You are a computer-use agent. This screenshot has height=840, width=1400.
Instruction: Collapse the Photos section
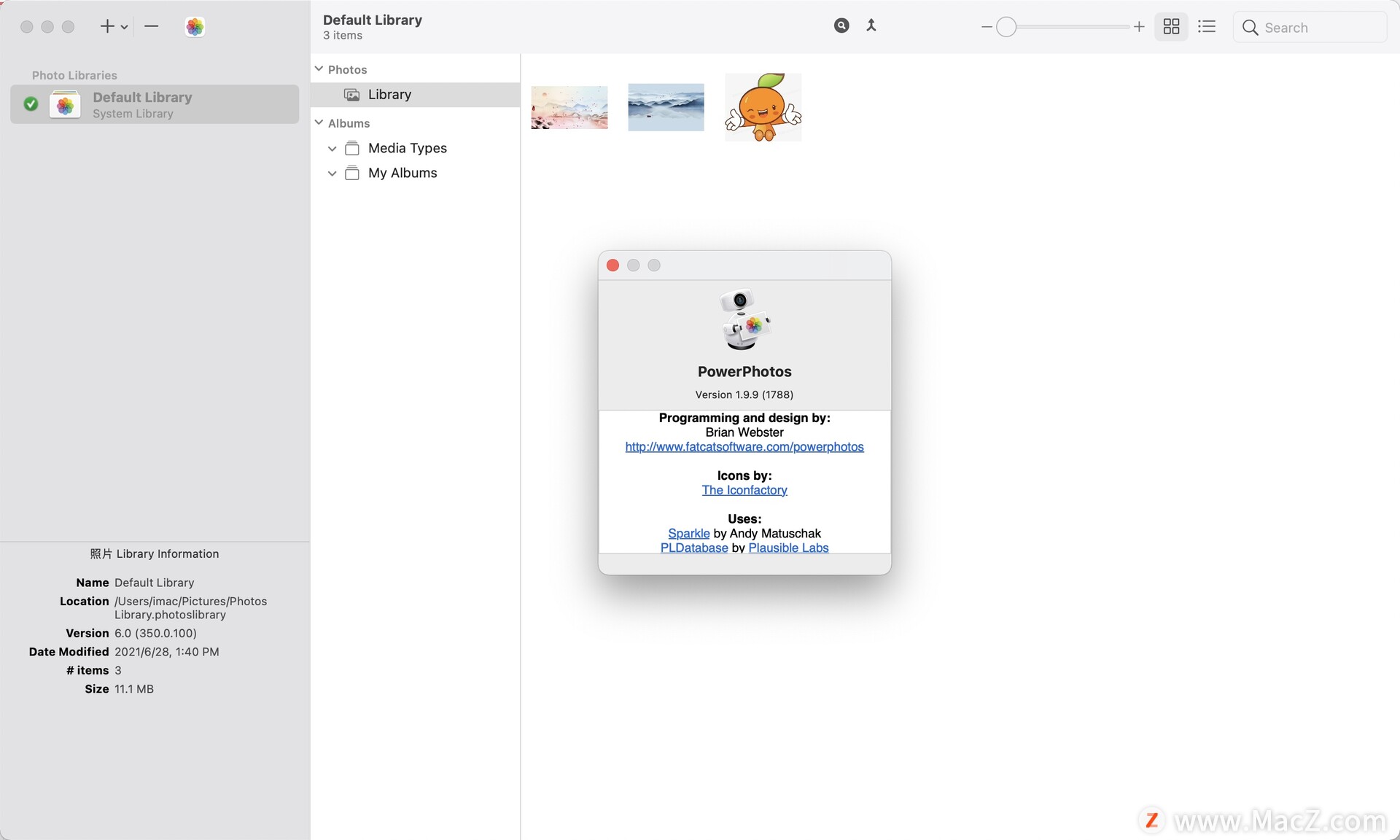(319, 69)
